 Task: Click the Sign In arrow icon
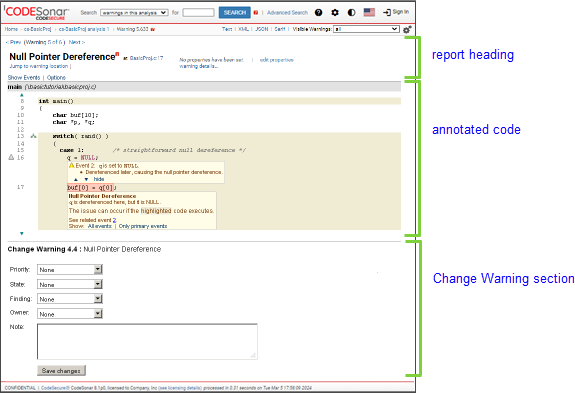click(x=387, y=12)
